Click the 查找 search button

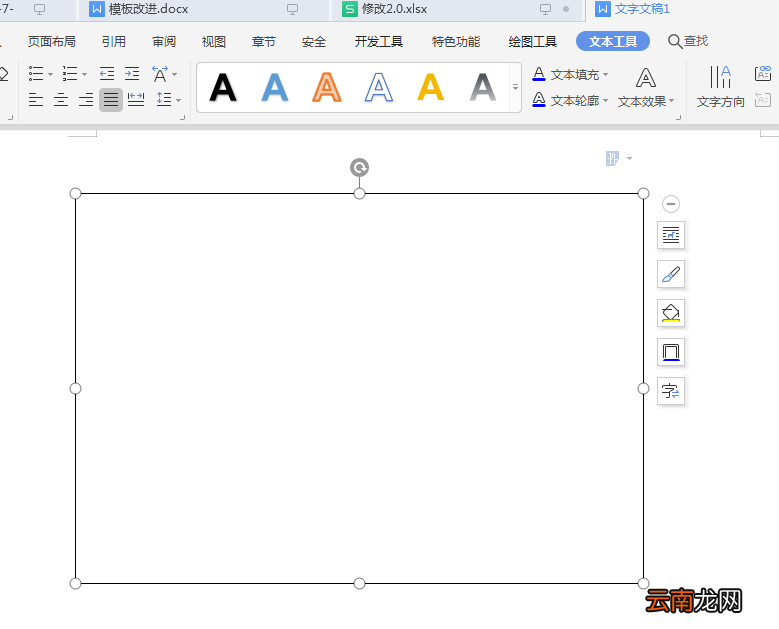(688, 41)
